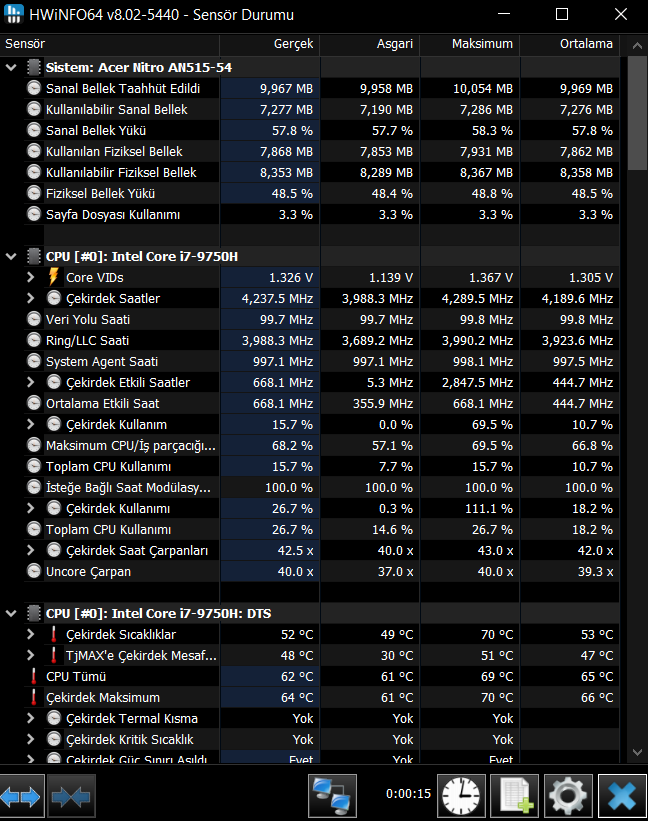Click the 42.5 x multiplier value
The width and height of the screenshot is (648, 821).
click(x=295, y=551)
